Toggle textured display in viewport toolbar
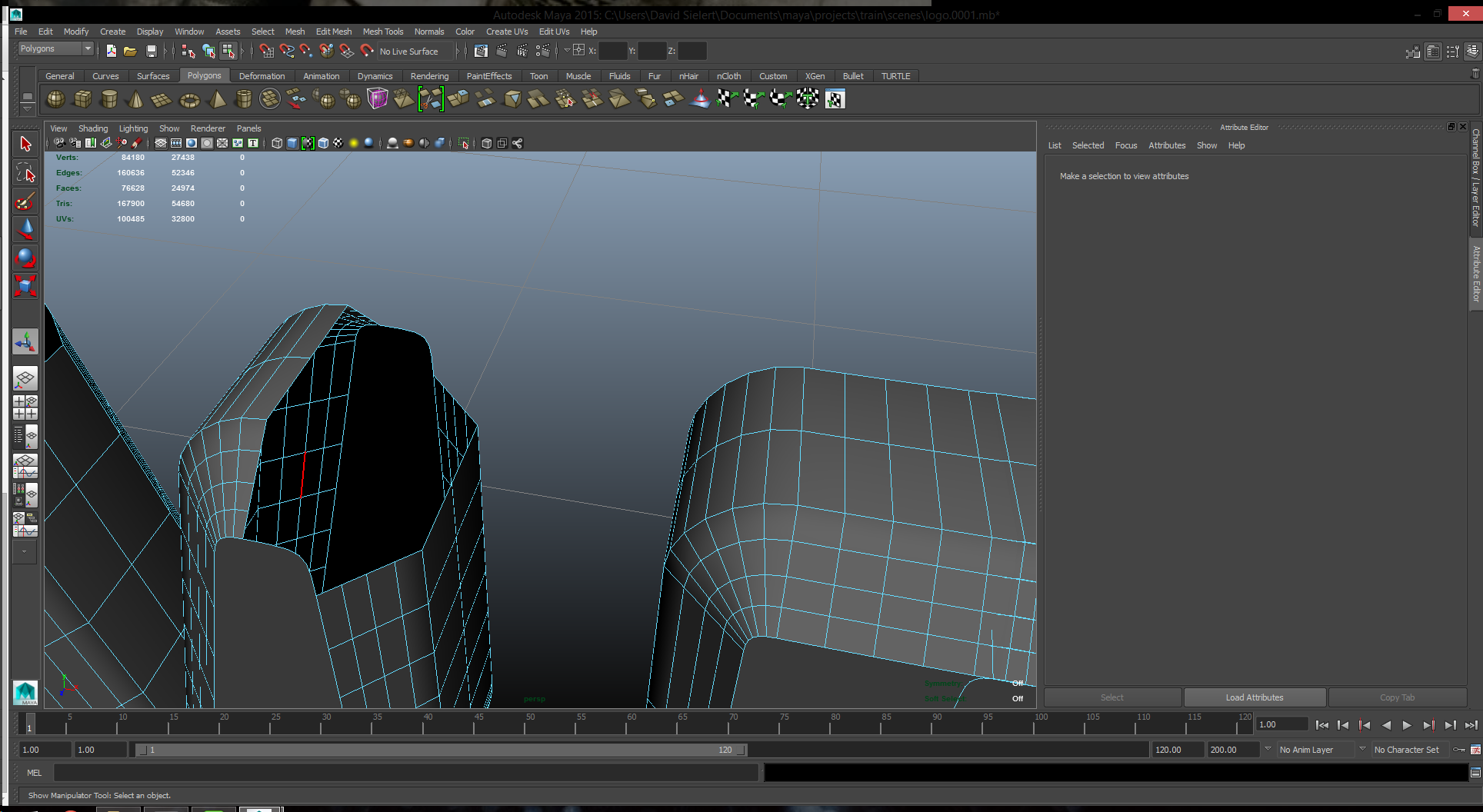 [x=338, y=143]
